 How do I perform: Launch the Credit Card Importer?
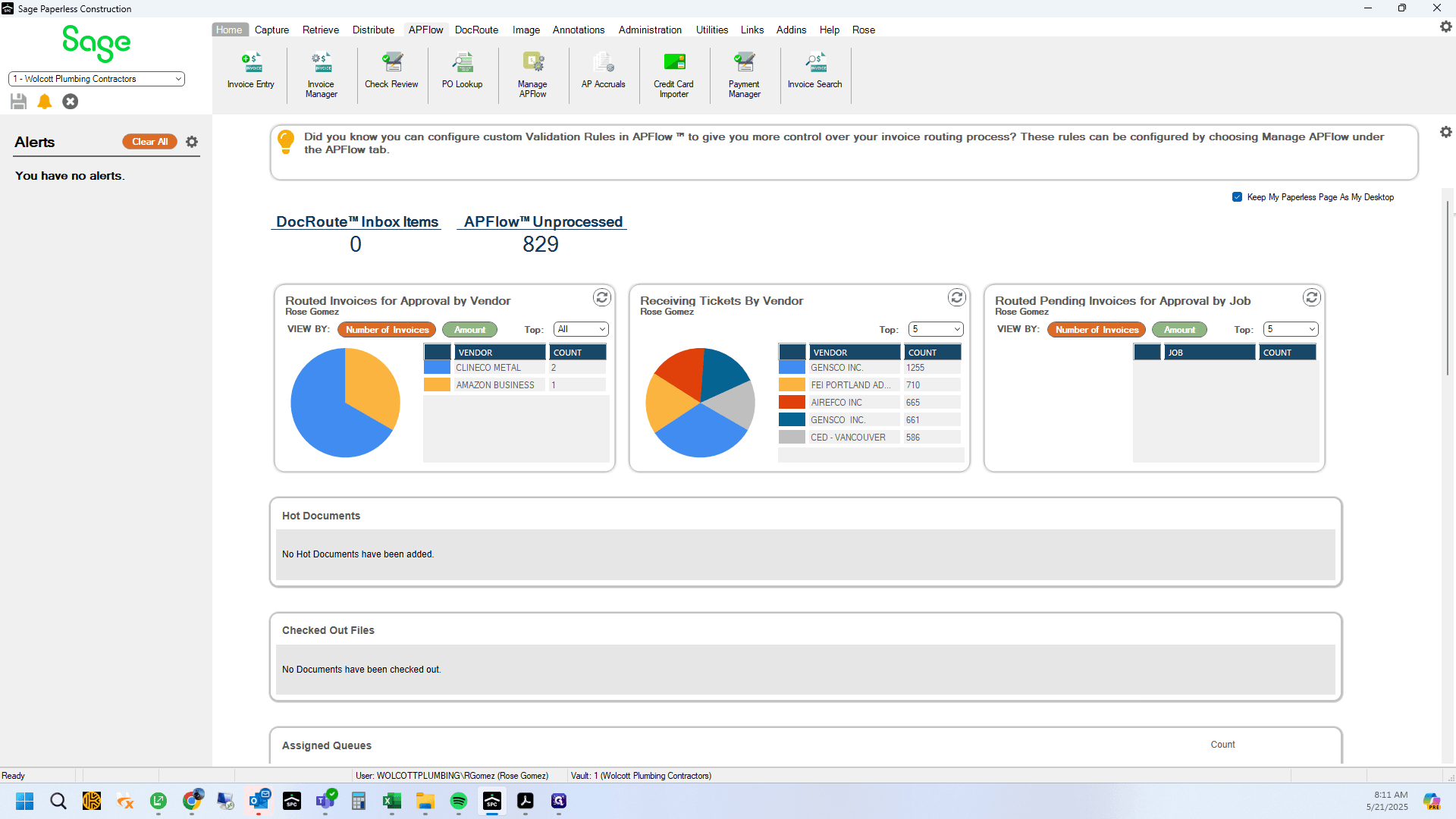[674, 75]
